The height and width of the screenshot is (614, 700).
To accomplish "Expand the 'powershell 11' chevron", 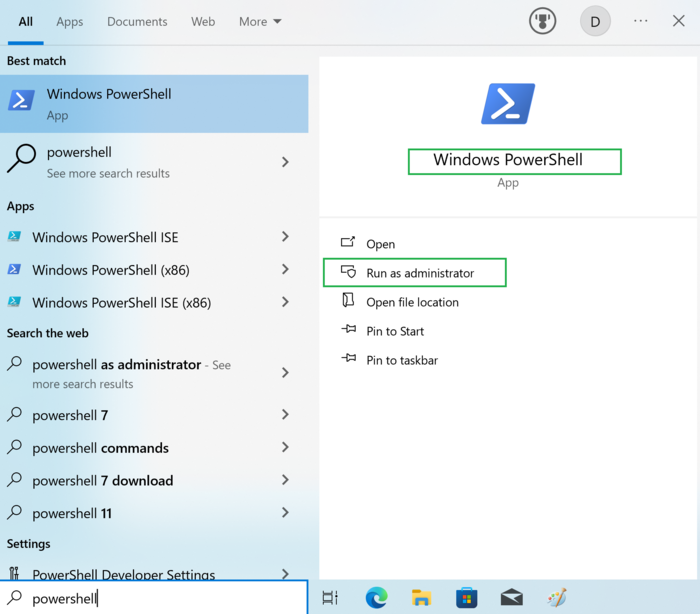I will tap(285, 512).
